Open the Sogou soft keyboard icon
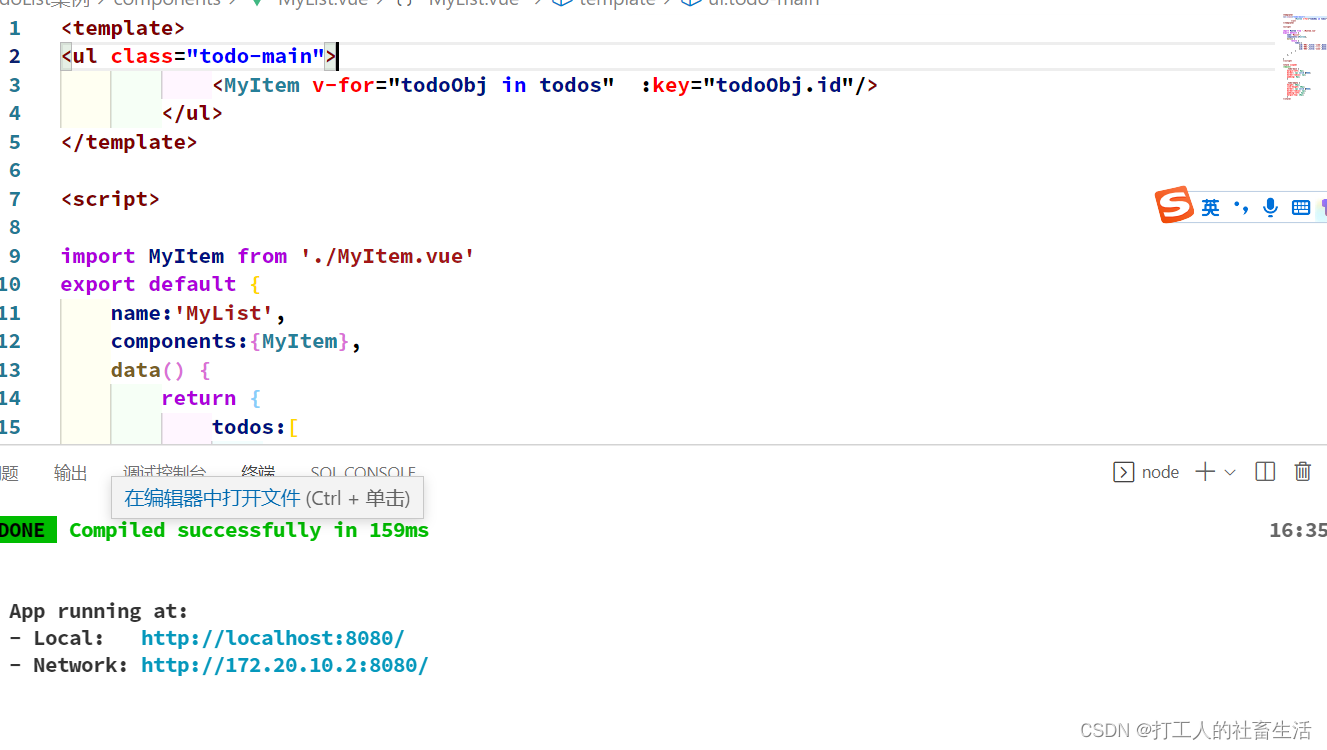This screenshot has width=1327, height=750. (1301, 206)
